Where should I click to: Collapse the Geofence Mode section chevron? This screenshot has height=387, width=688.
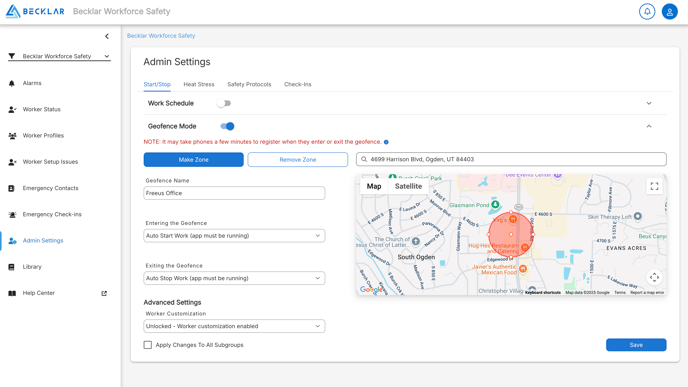(649, 126)
